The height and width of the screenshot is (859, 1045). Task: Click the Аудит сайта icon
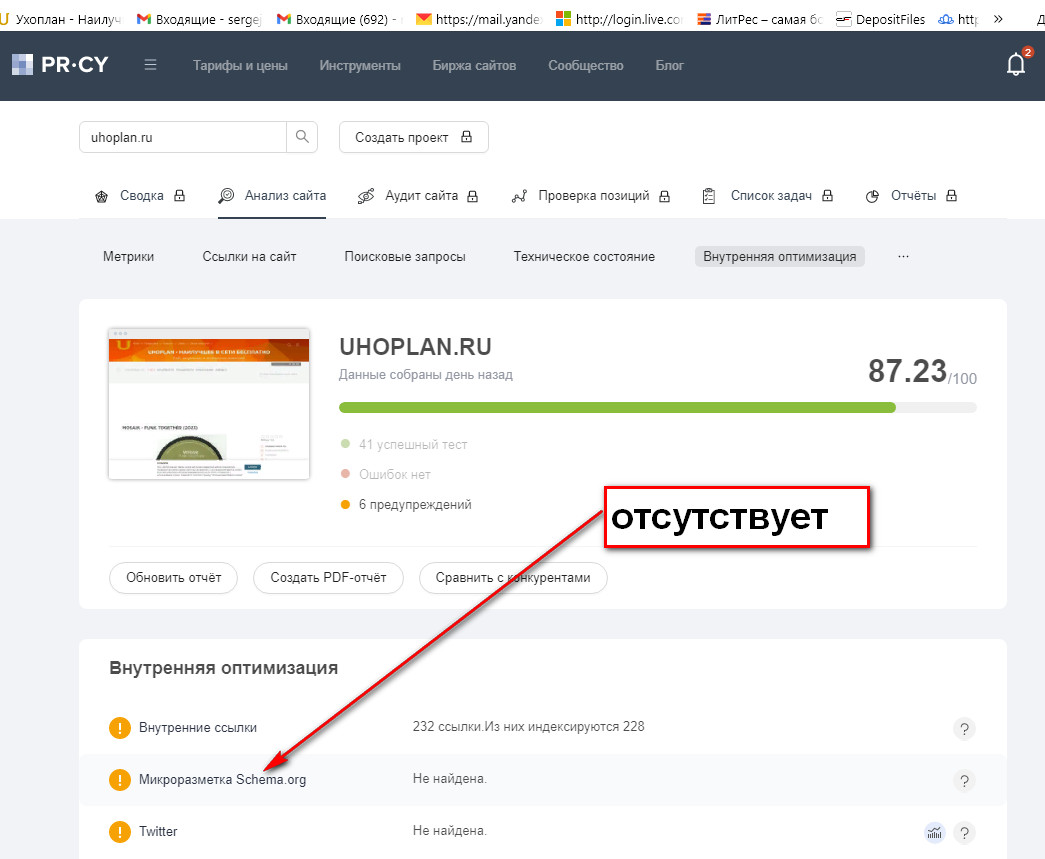pyautogui.click(x=366, y=196)
